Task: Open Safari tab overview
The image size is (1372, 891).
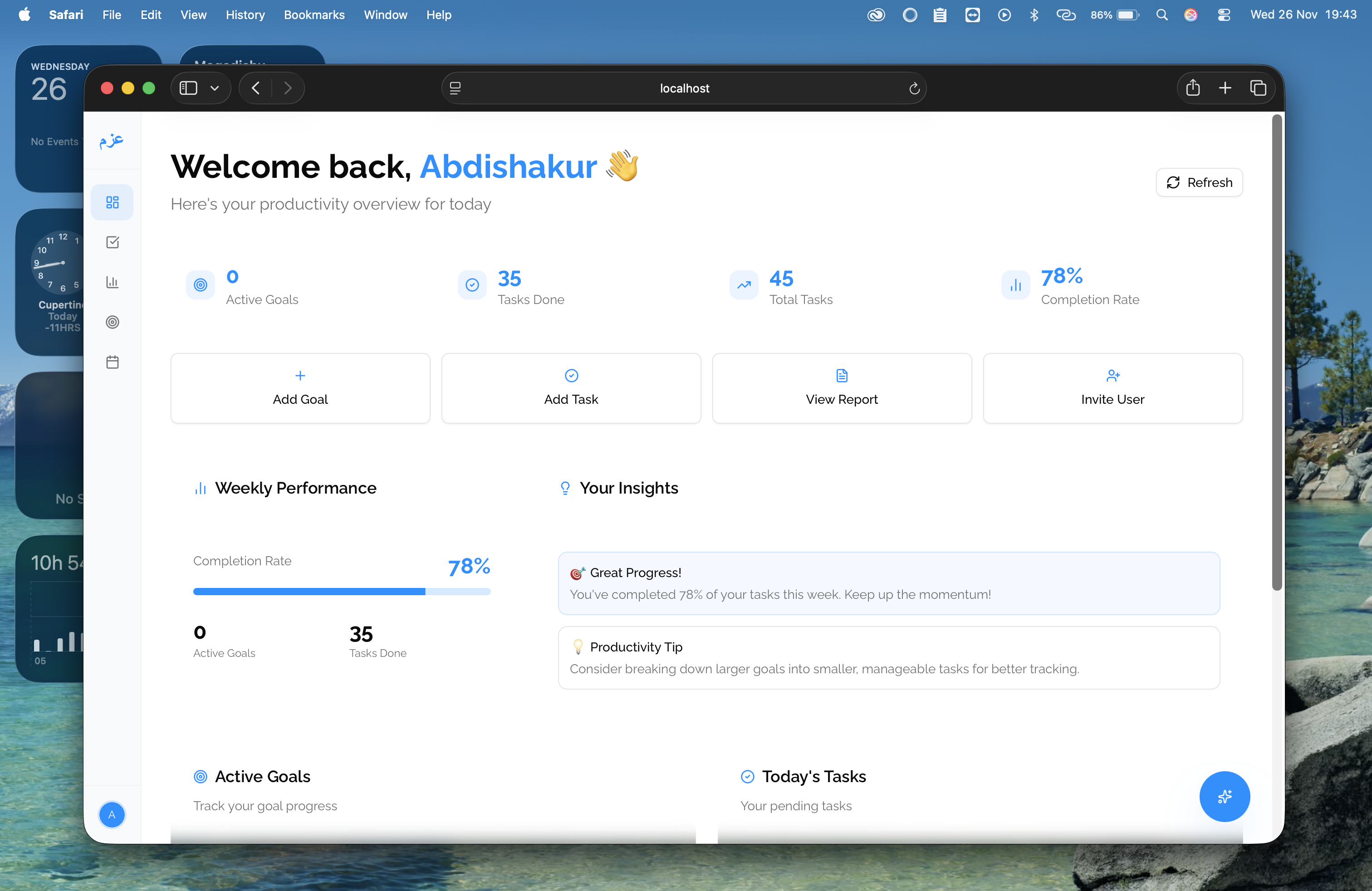Action: coord(1258,88)
